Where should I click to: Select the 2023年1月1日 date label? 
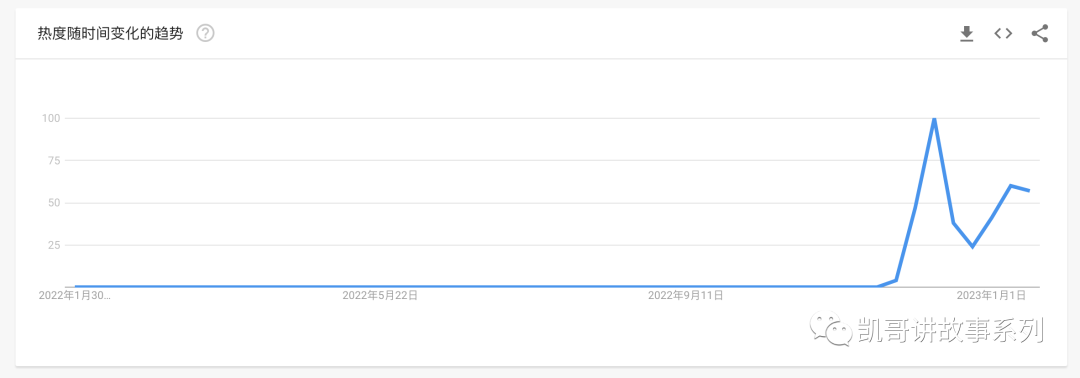(991, 295)
